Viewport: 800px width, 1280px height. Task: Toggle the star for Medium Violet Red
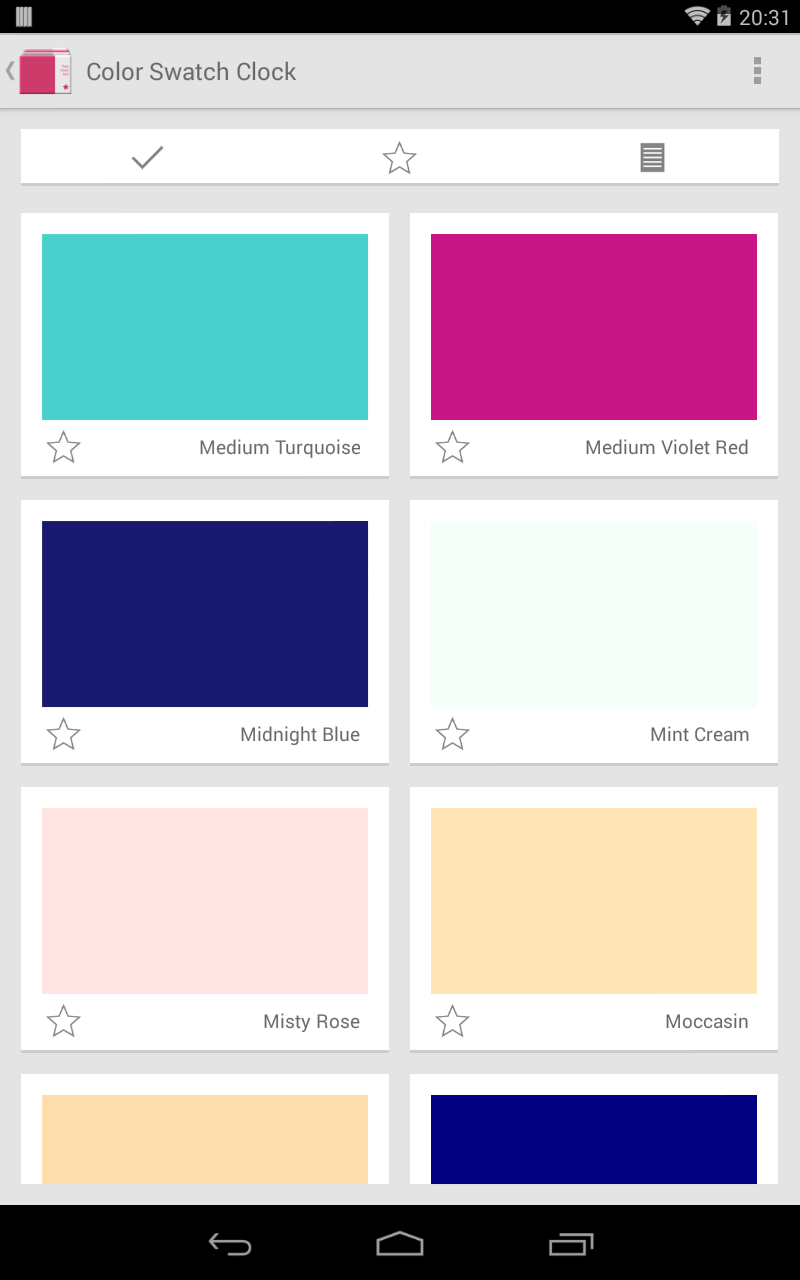tap(453, 447)
